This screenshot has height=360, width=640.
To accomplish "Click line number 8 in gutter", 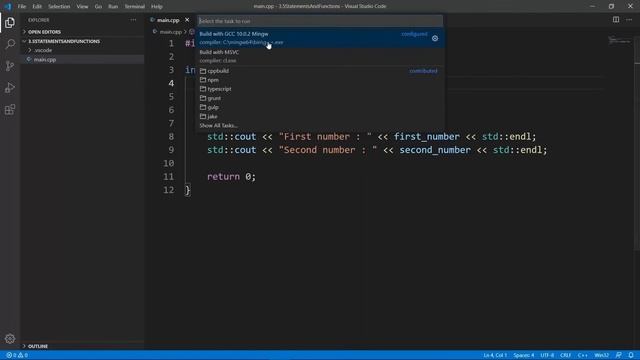I will point(171,137).
